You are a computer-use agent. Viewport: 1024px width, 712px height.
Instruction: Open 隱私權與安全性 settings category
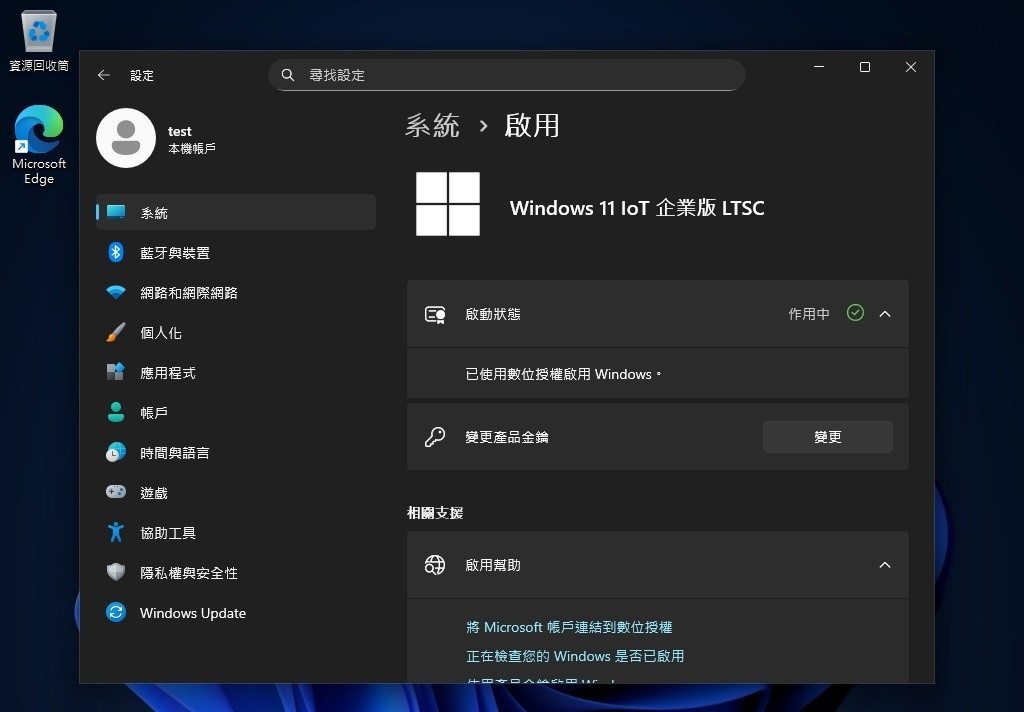tap(236, 572)
